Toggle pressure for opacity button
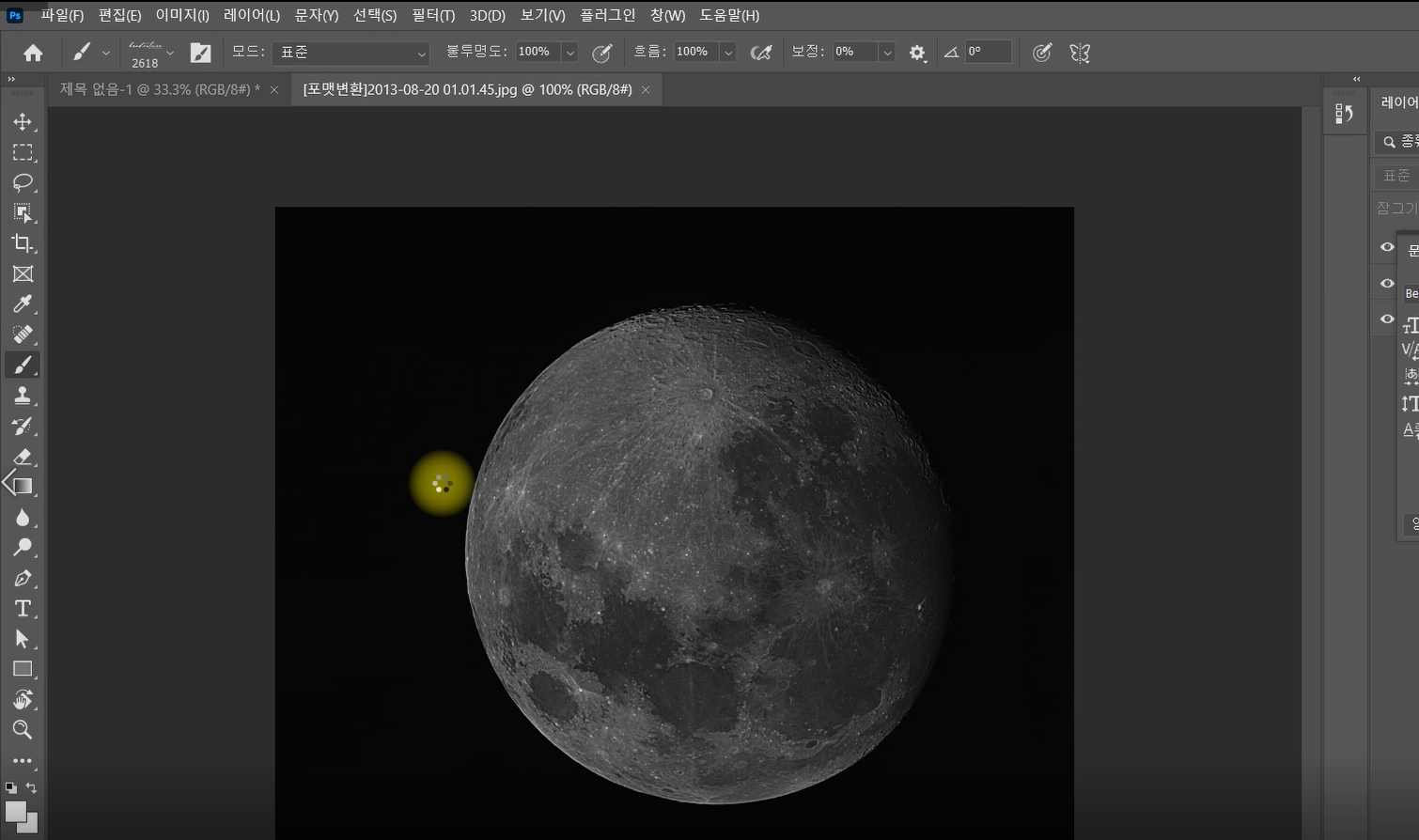Image resolution: width=1419 pixels, height=840 pixels. (x=601, y=53)
